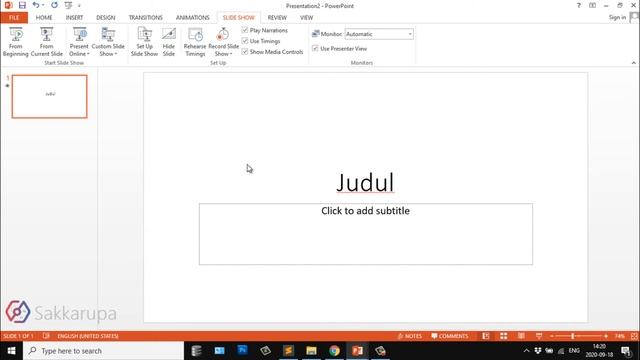Screen dimensions: 640x360
Task: Open Photoshop from taskbar
Action: click(242, 351)
